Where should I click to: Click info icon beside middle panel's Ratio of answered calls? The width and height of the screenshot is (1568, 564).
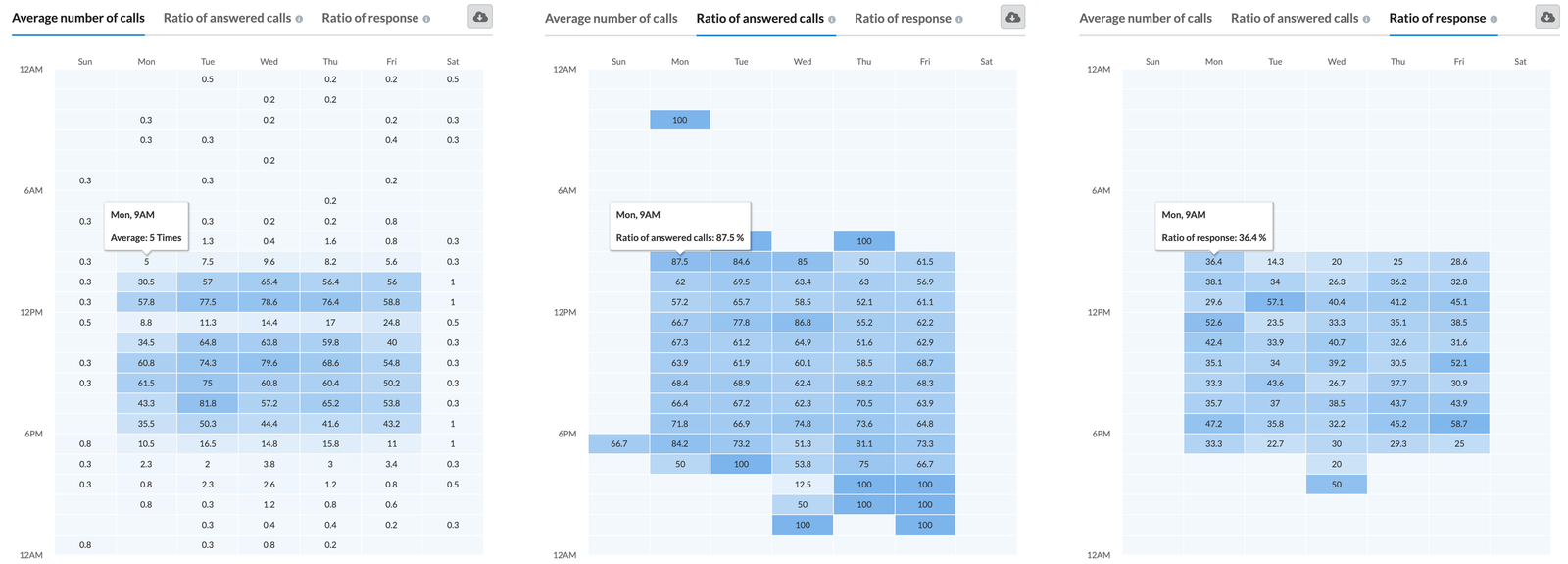(832, 19)
